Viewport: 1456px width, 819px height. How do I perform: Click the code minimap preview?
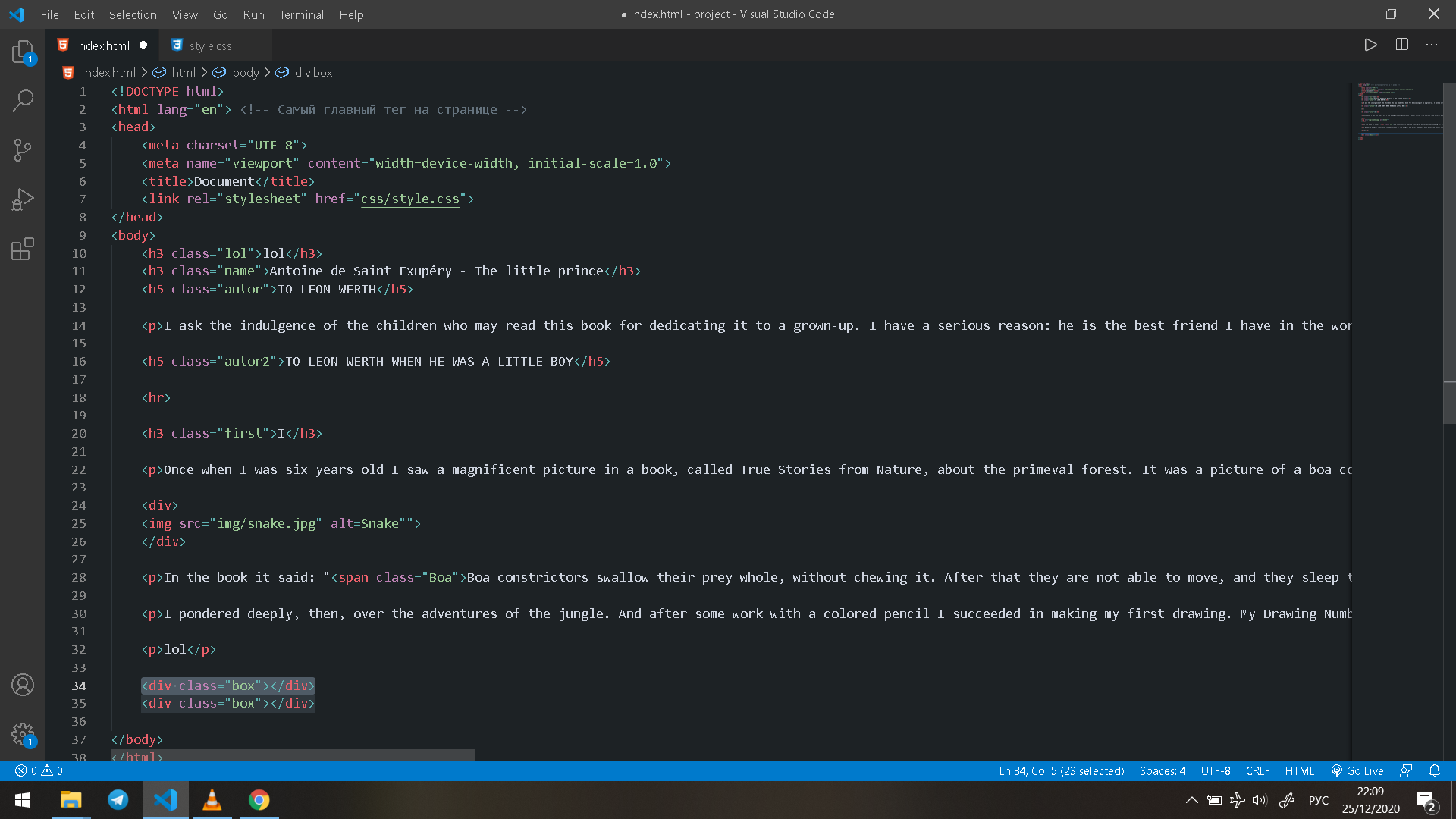point(1399,111)
